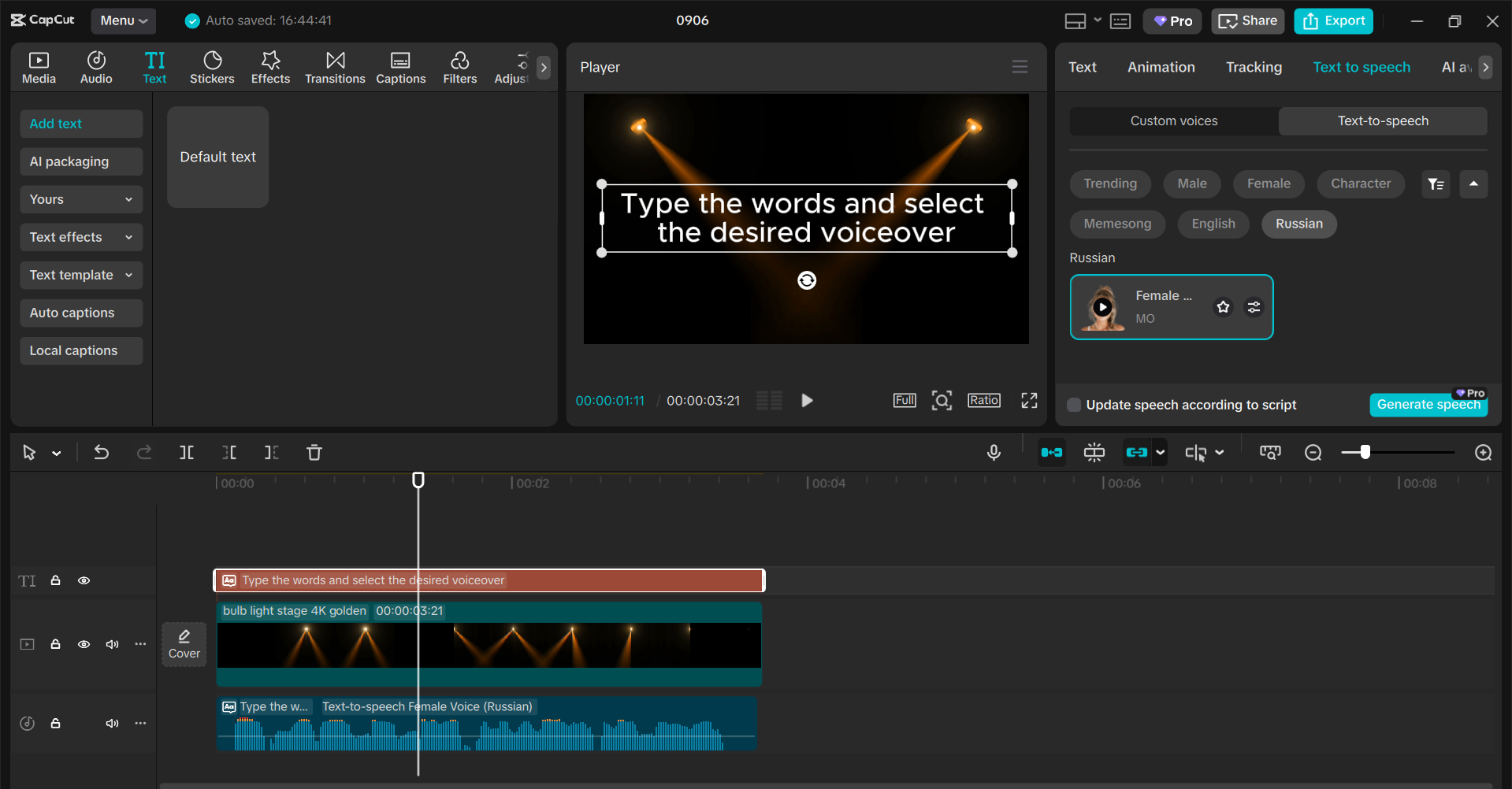
Task: Zoom out the timeline with minus icon
Action: click(x=1313, y=452)
